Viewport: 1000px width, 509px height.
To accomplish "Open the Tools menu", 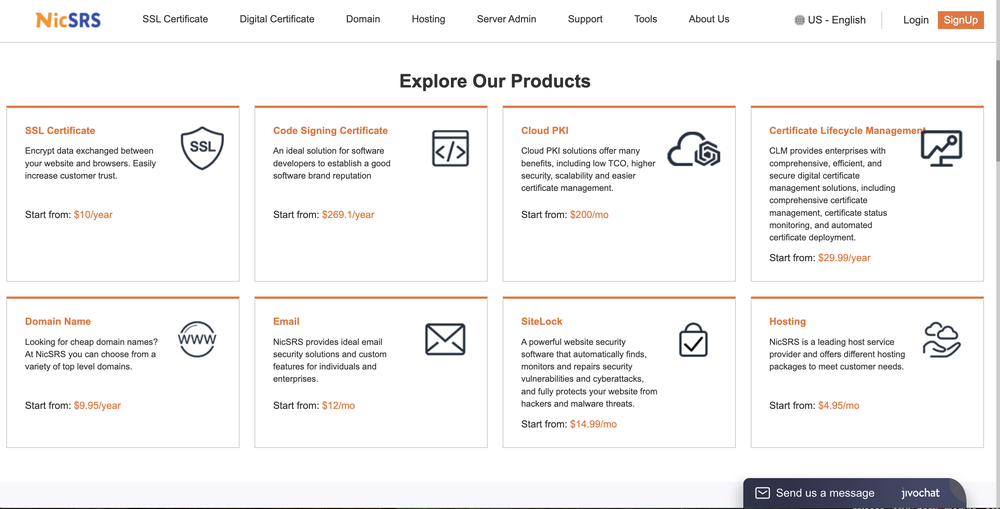I will point(645,19).
